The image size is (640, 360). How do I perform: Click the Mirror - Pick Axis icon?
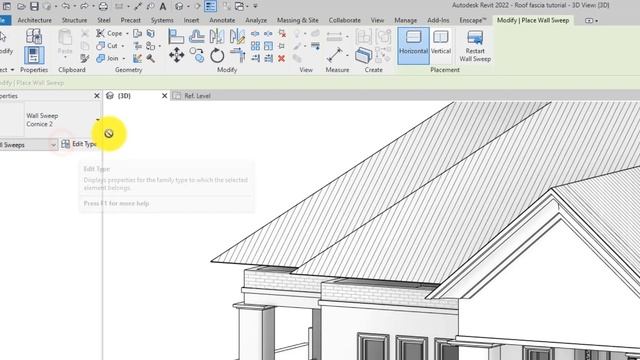[x=217, y=36]
